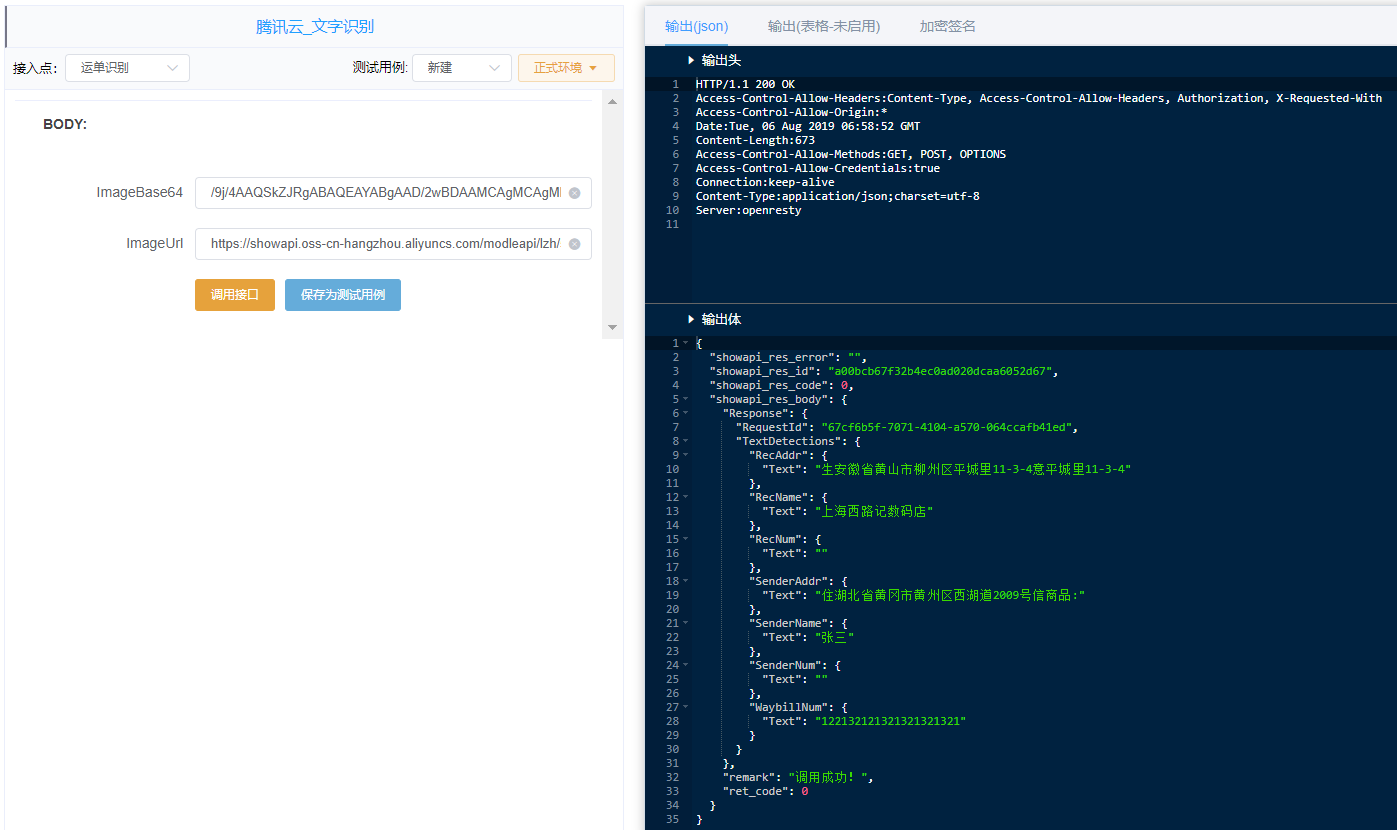The width and height of the screenshot is (1397, 830).
Task: Fold RecAddr object at line 9
Action: point(685,455)
